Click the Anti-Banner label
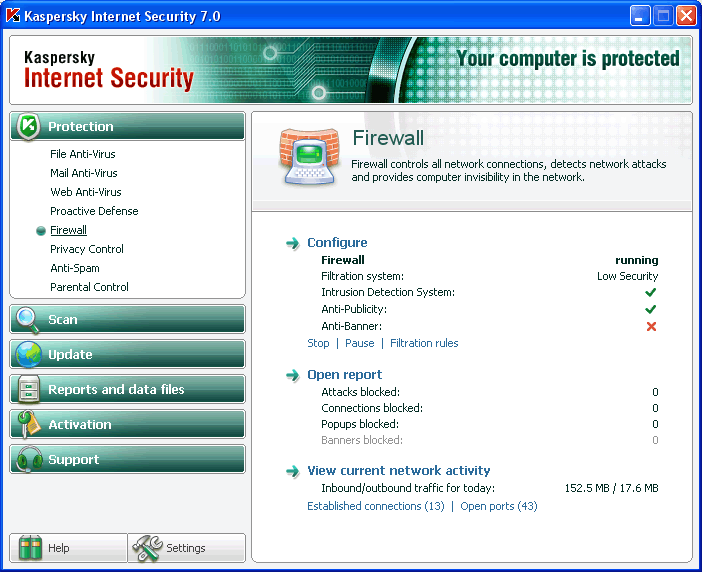Image resolution: width=704 pixels, height=575 pixels. click(352, 326)
